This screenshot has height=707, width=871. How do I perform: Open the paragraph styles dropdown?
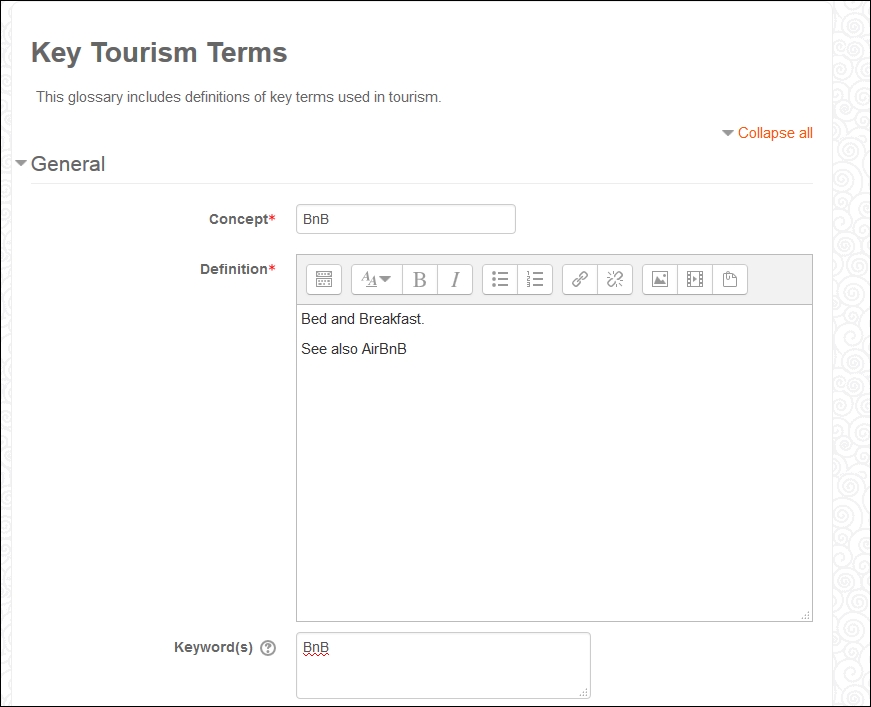click(376, 279)
